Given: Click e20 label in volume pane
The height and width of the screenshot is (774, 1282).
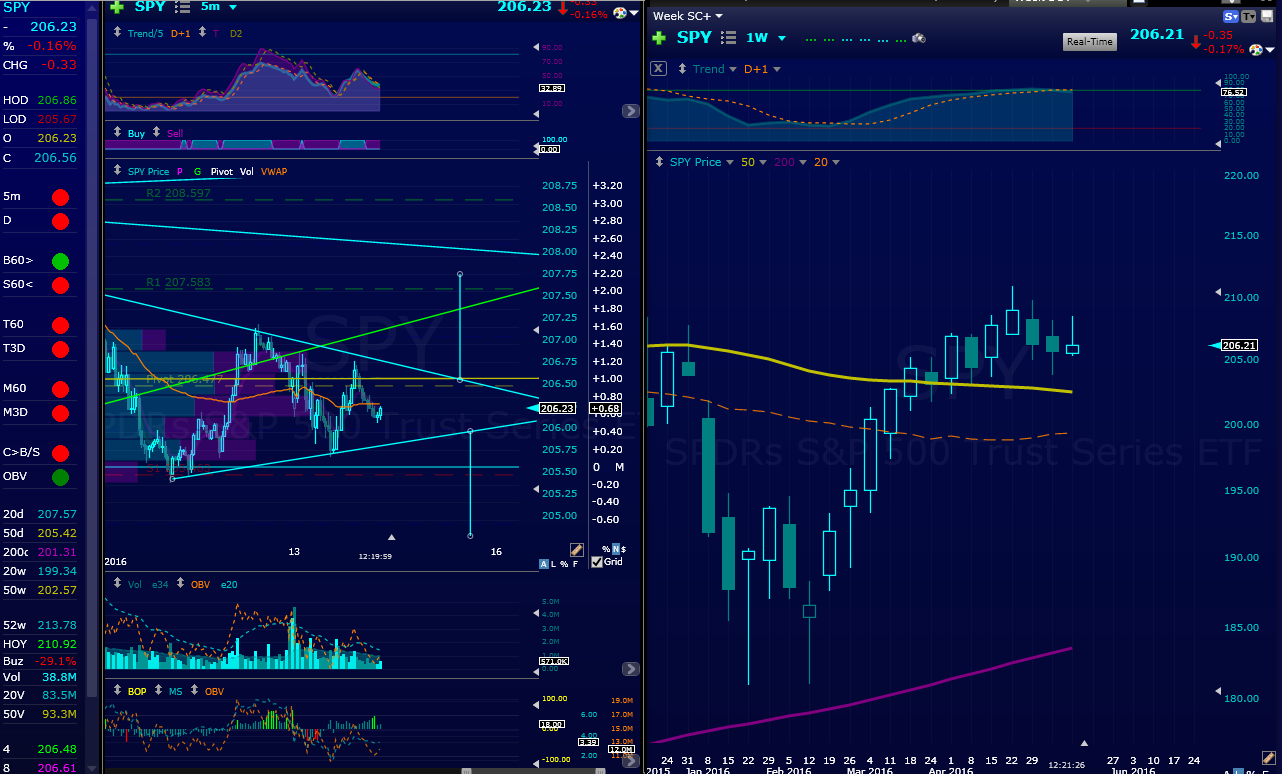Looking at the screenshot, I should tap(229, 584).
